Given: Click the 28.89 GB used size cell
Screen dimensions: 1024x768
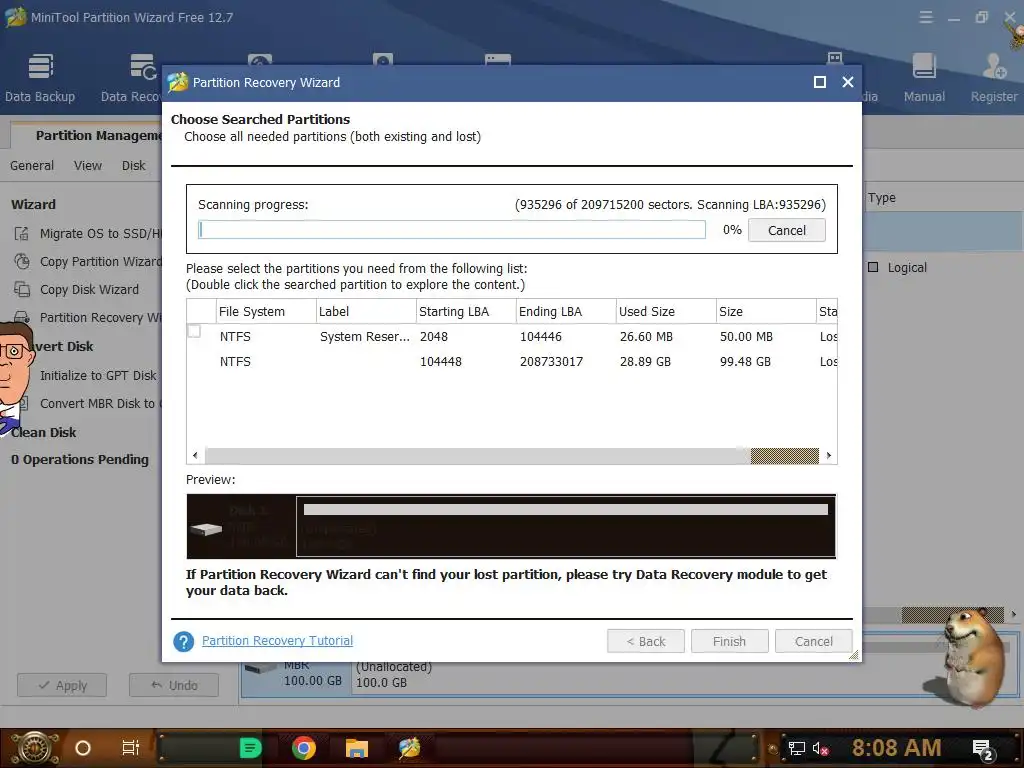Looking at the screenshot, I should 645,362.
